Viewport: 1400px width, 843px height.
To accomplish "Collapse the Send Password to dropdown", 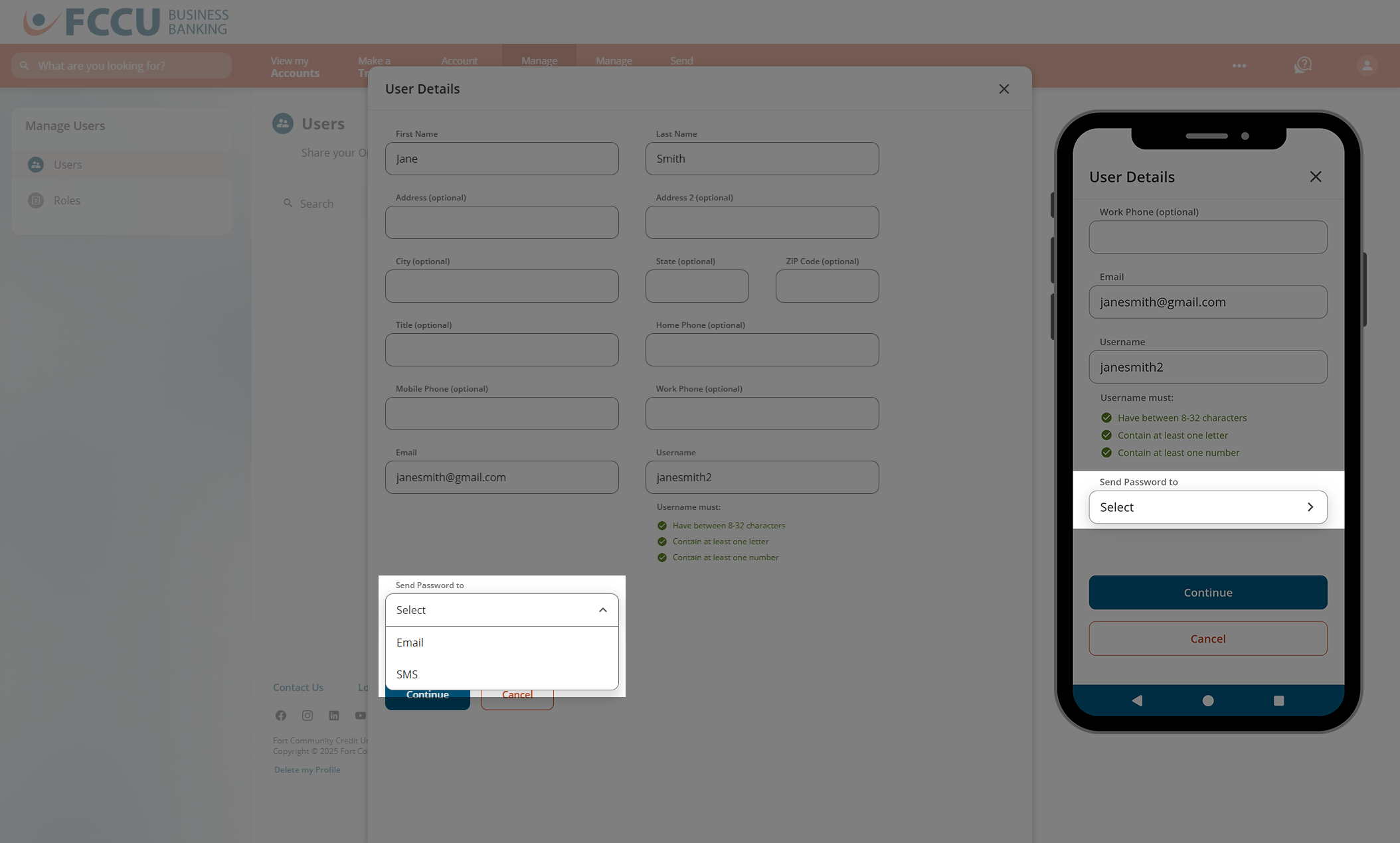I will click(x=602, y=610).
